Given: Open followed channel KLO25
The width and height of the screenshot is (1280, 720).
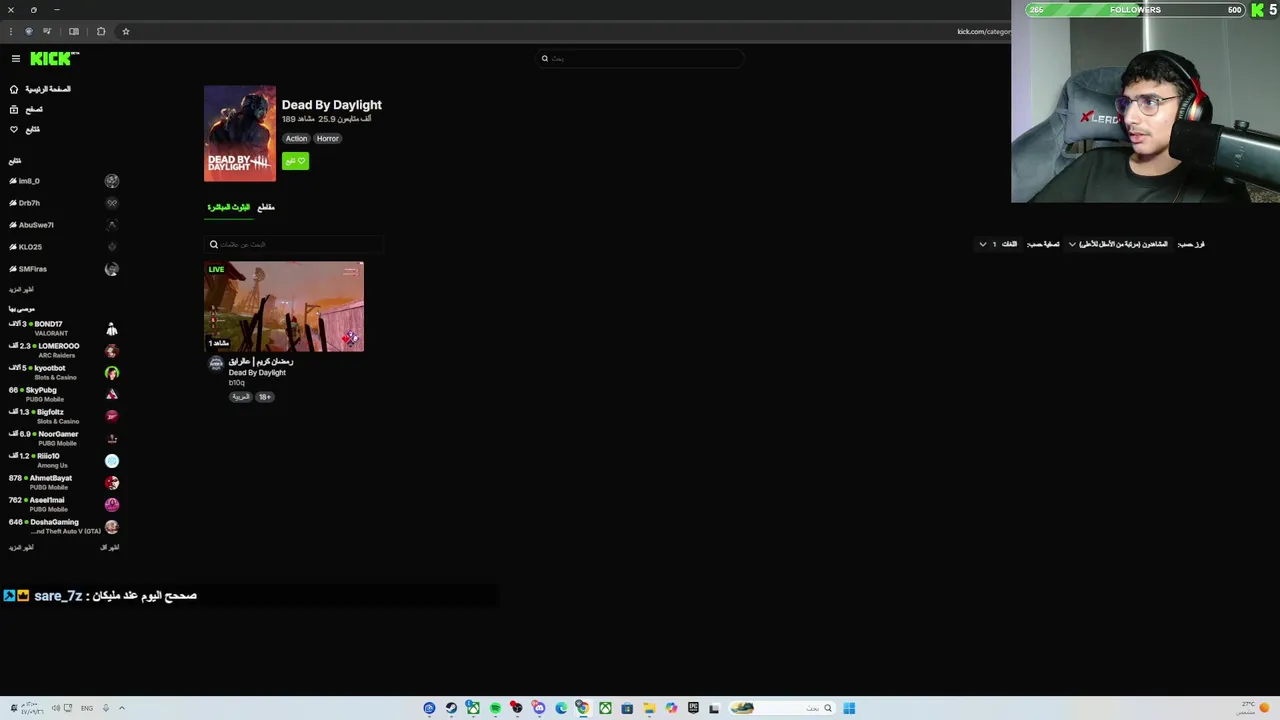Looking at the screenshot, I should tap(64, 247).
